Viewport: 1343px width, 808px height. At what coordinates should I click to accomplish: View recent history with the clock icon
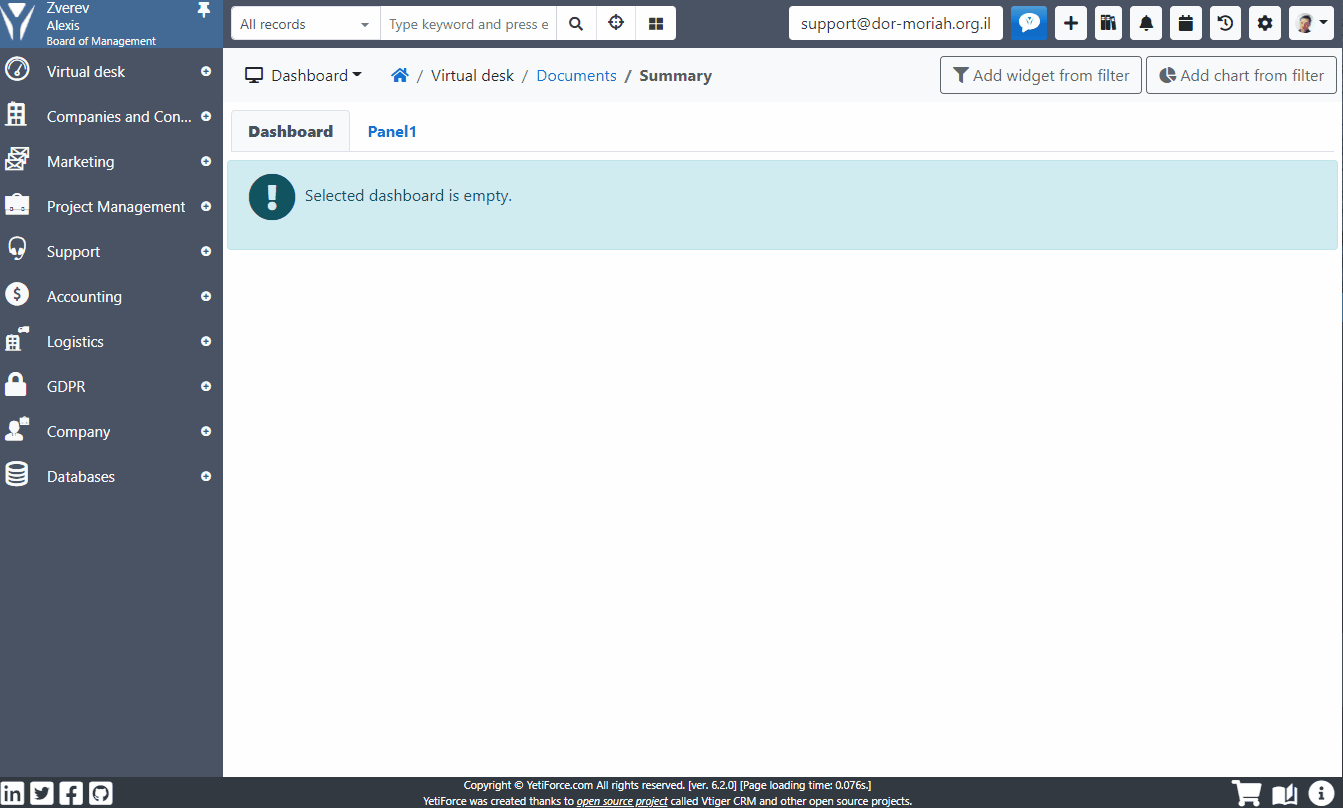[x=1224, y=22]
